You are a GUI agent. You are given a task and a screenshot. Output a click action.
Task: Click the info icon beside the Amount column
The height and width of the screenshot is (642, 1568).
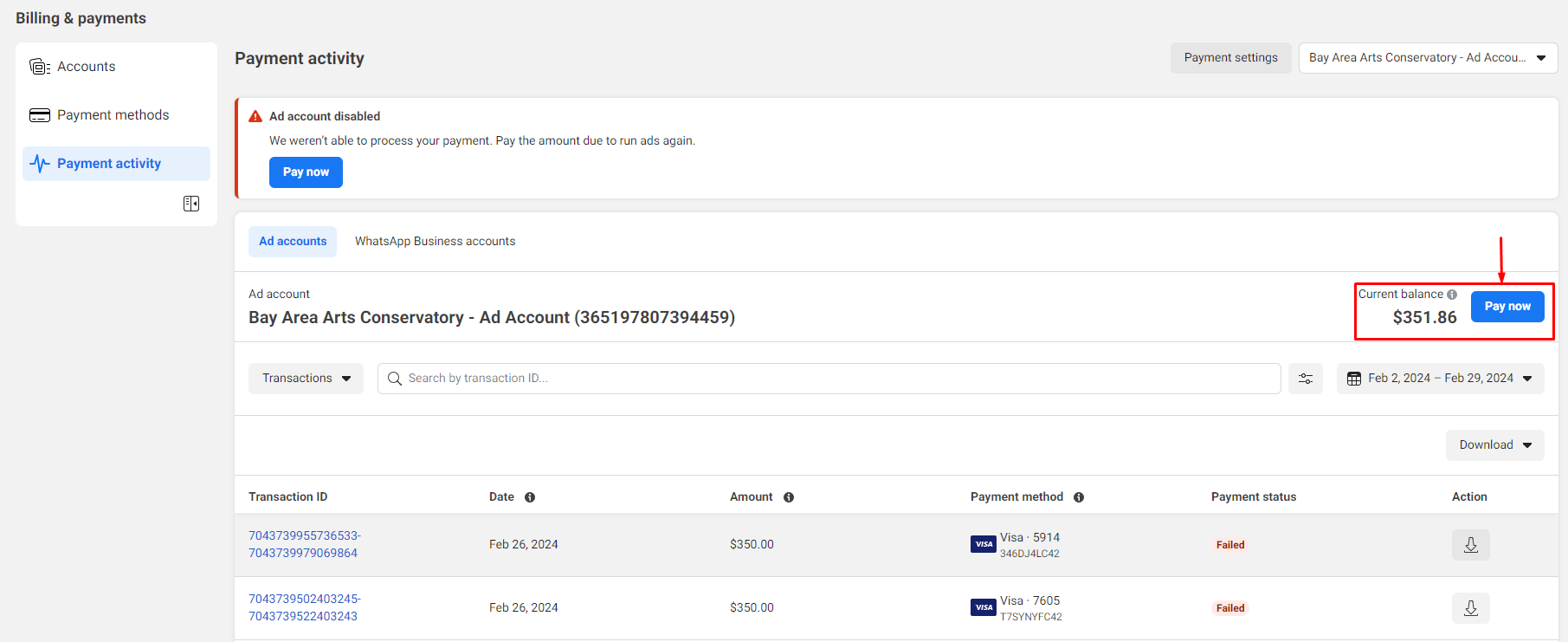pos(789,497)
